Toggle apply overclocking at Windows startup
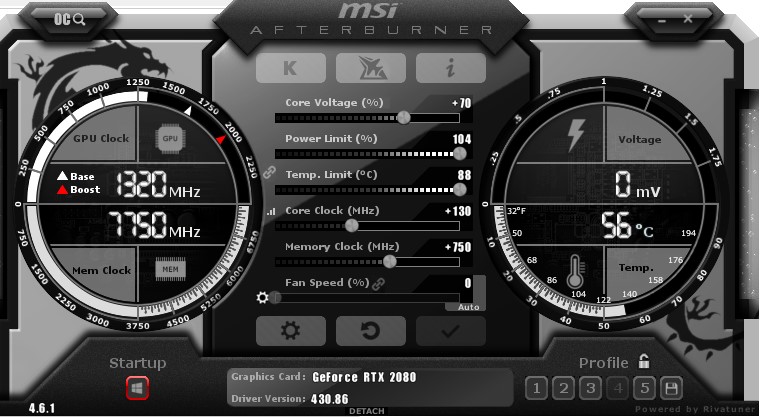 pyautogui.click(x=138, y=388)
